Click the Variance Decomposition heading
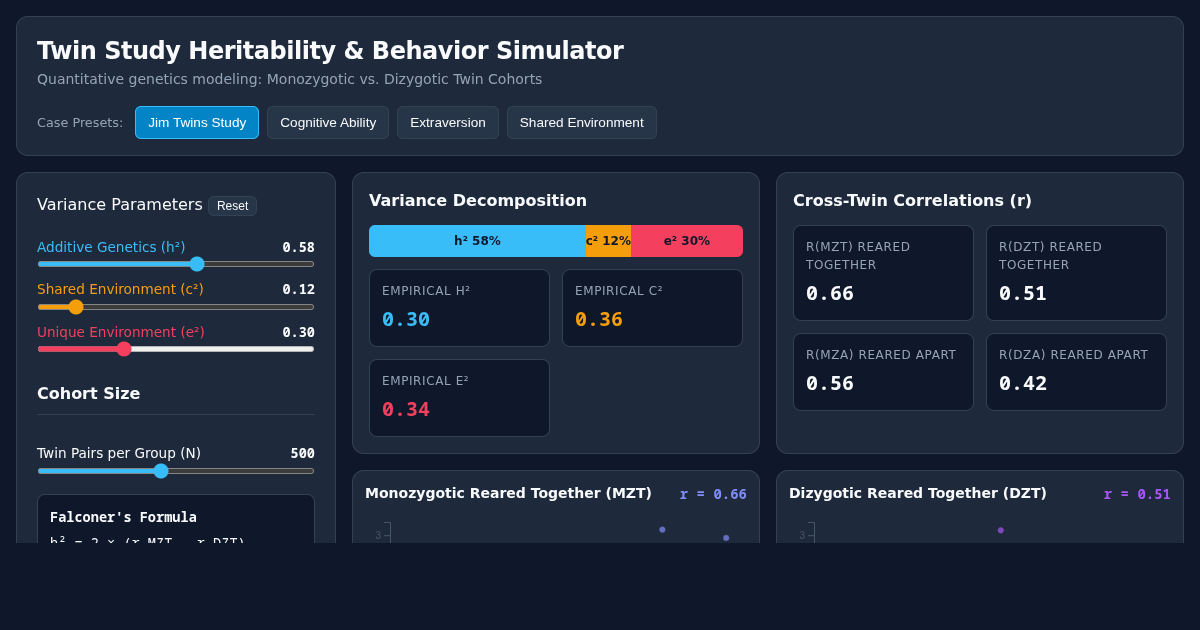 pos(478,200)
